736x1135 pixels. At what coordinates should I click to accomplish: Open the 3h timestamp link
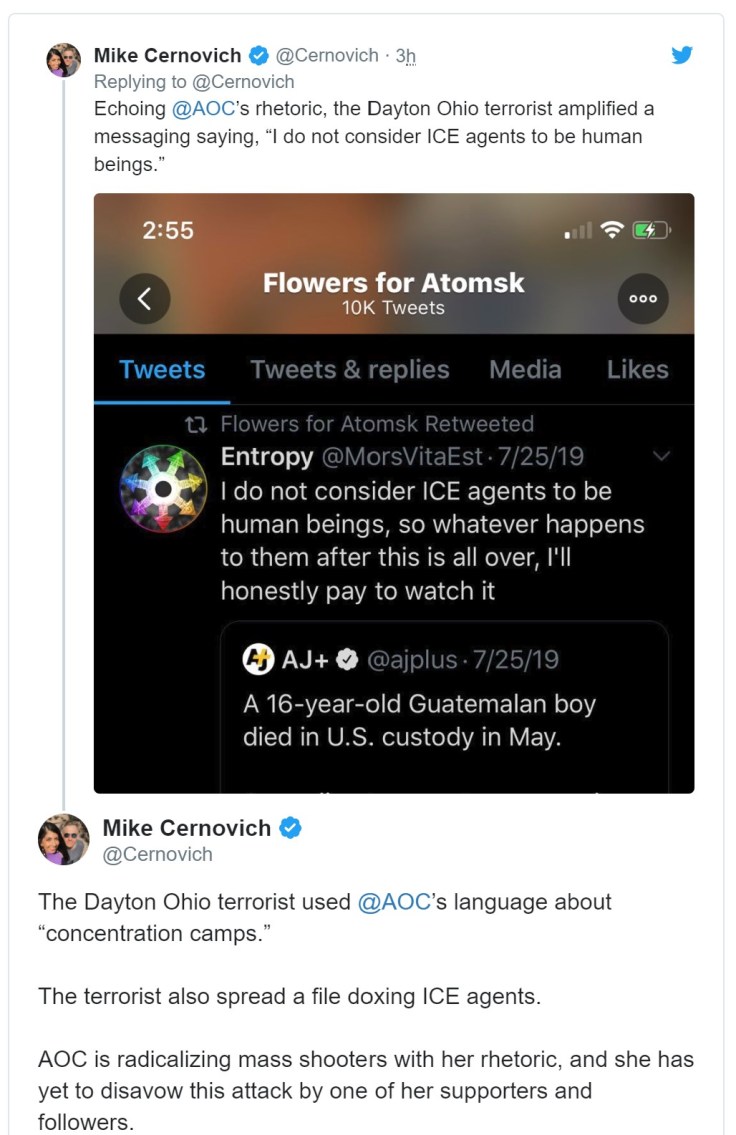[x=405, y=56]
